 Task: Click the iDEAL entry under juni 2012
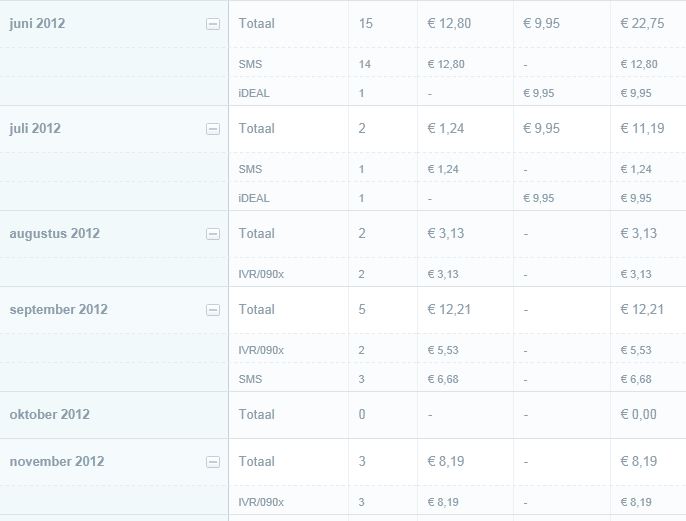tap(254, 93)
